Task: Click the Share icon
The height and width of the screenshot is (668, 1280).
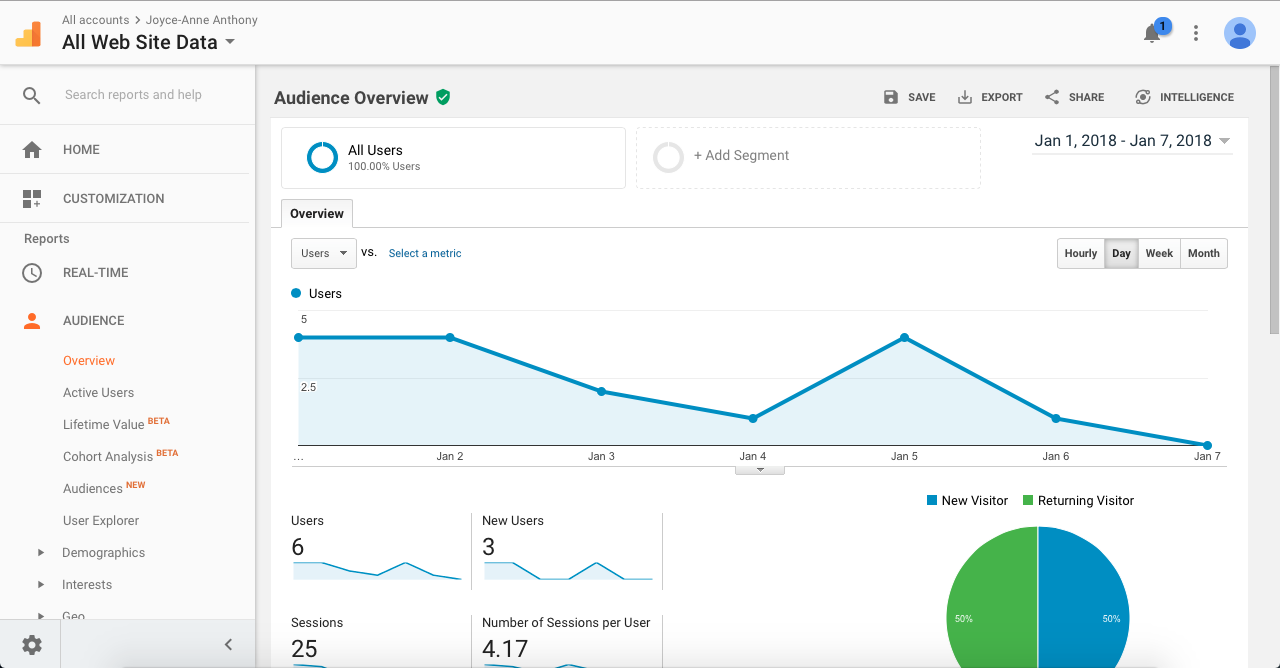Action: [1052, 97]
